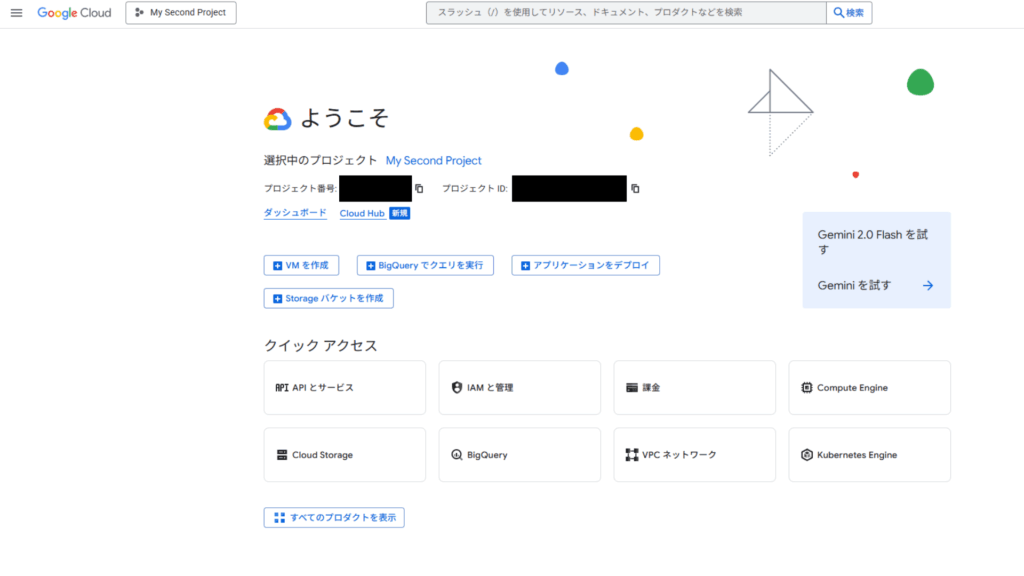The width and height of the screenshot is (1024, 576).
Task: Click the Compute Engine chip icon
Action: pyautogui.click(x=807, y=388)
